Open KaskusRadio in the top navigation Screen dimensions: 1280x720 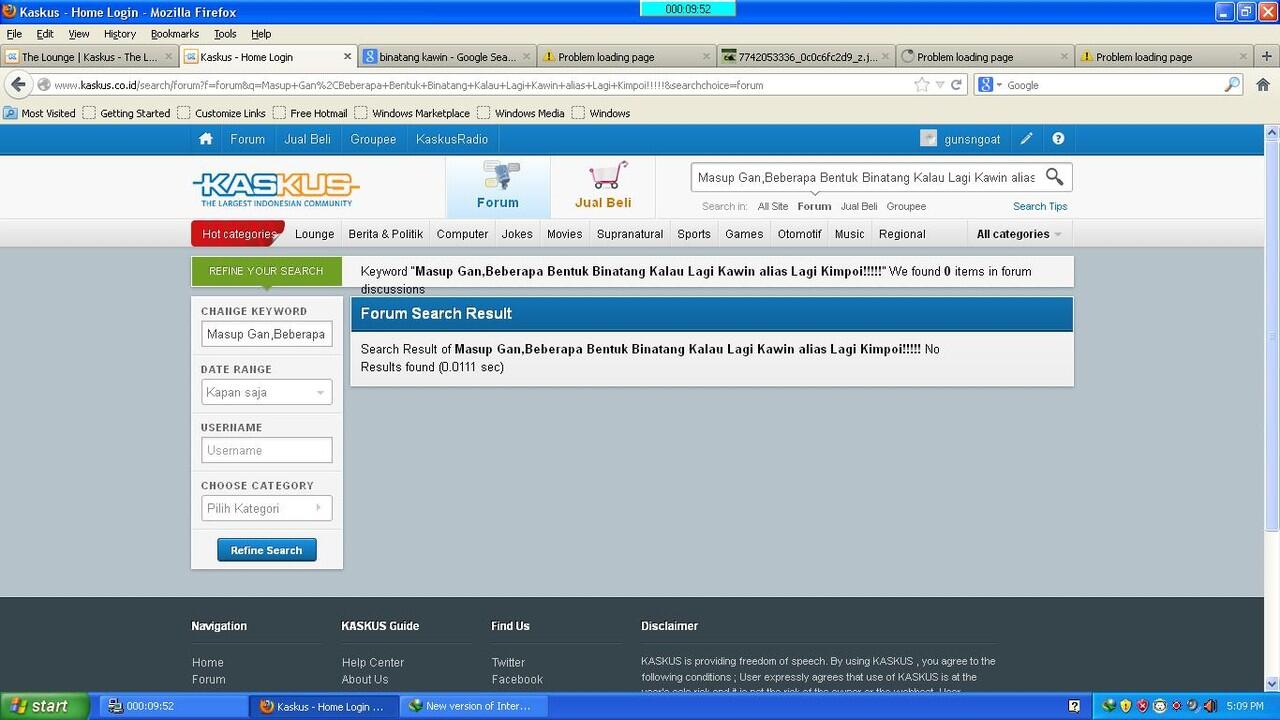pos(452,139)
